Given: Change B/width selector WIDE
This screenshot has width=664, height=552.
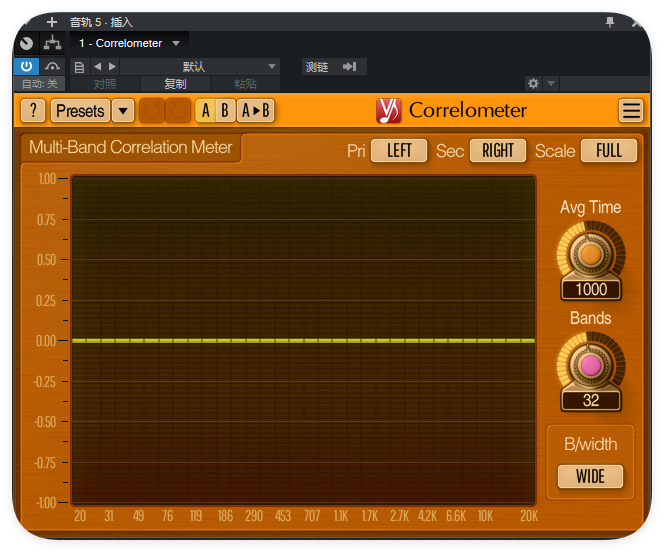Looking at the screenshot, I should coord(590,477).
